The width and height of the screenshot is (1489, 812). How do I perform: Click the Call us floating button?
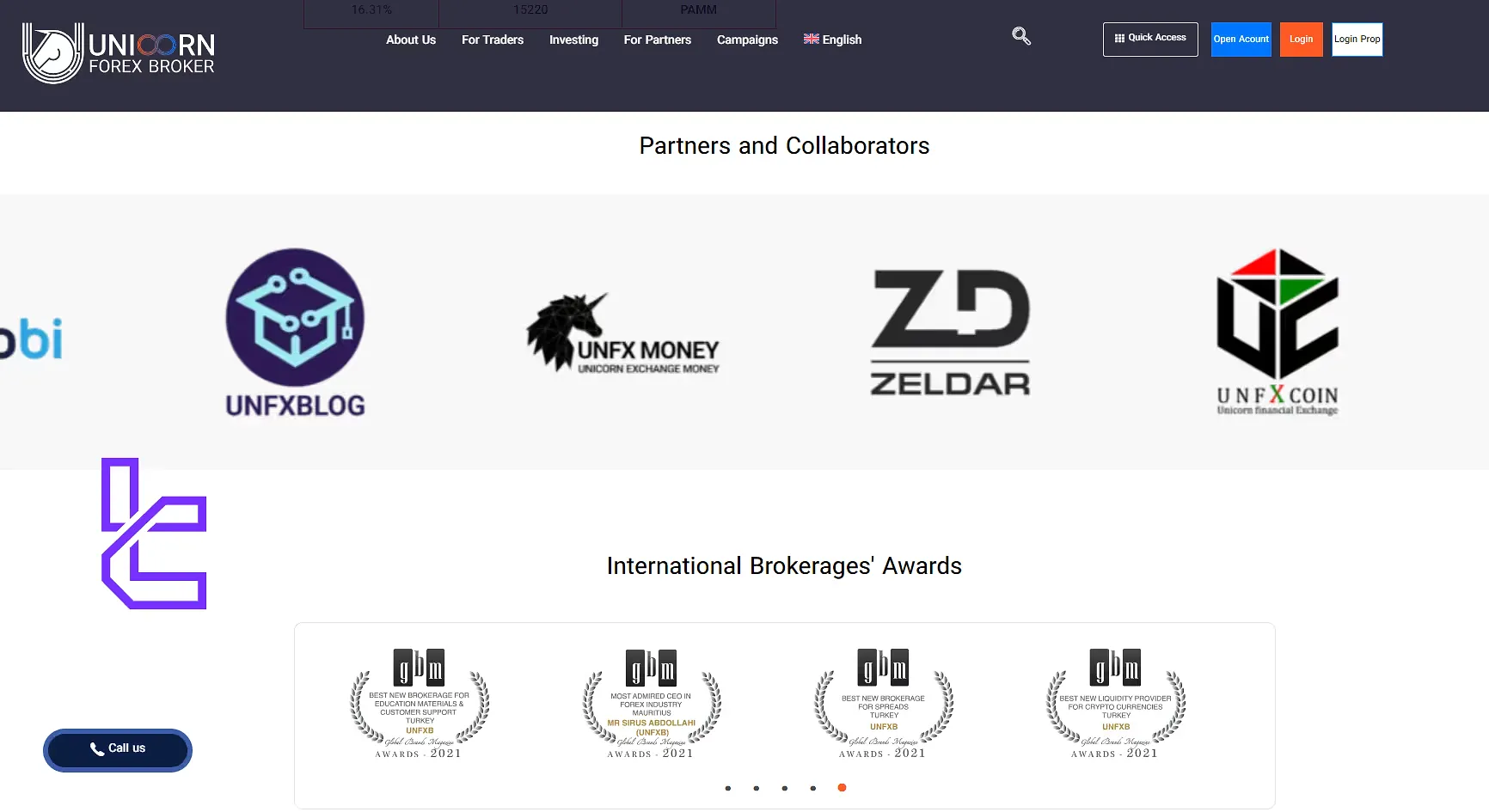click(118, 749)
